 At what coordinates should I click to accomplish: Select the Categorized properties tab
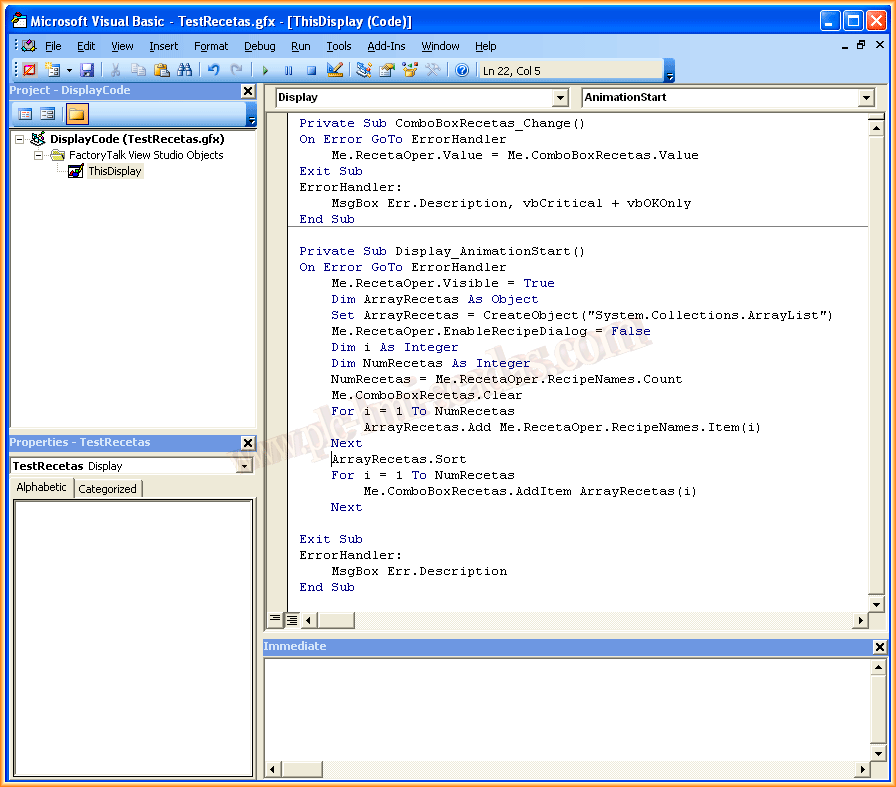(107, 489)
